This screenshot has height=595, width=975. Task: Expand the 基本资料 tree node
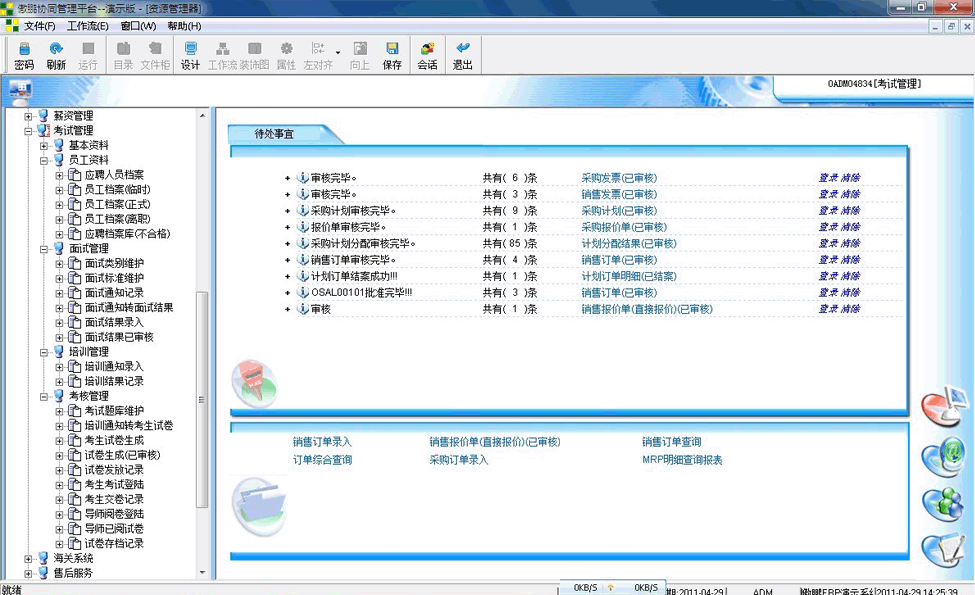point(45,146)
